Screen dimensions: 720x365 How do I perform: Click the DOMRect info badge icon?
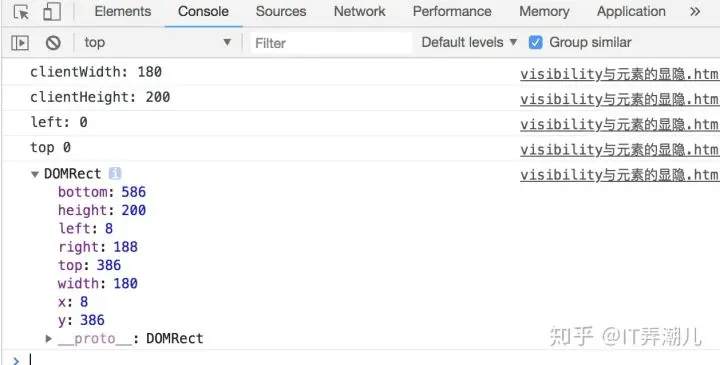(115, 174)
